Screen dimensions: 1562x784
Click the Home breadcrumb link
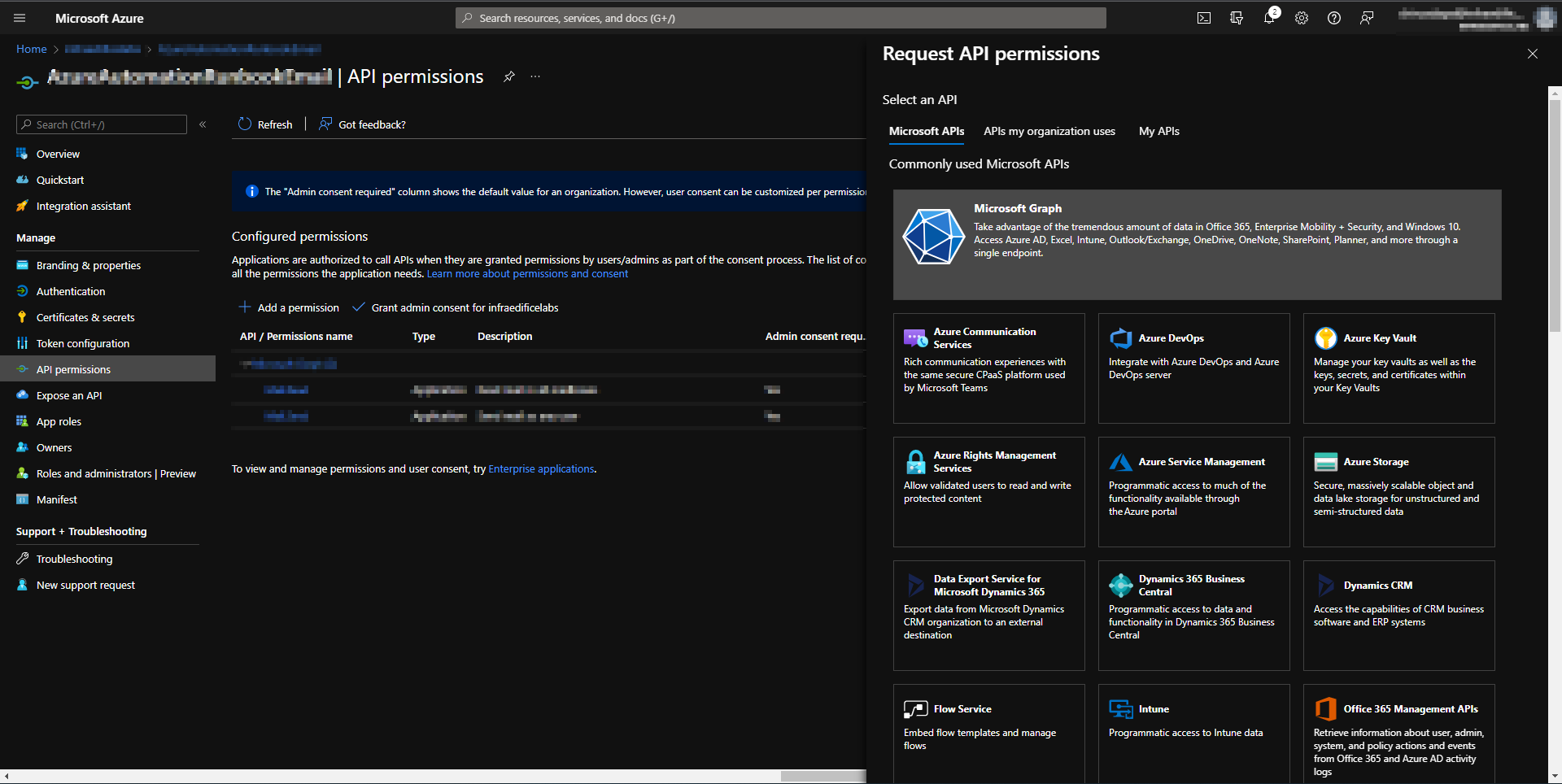coord(32,49)
